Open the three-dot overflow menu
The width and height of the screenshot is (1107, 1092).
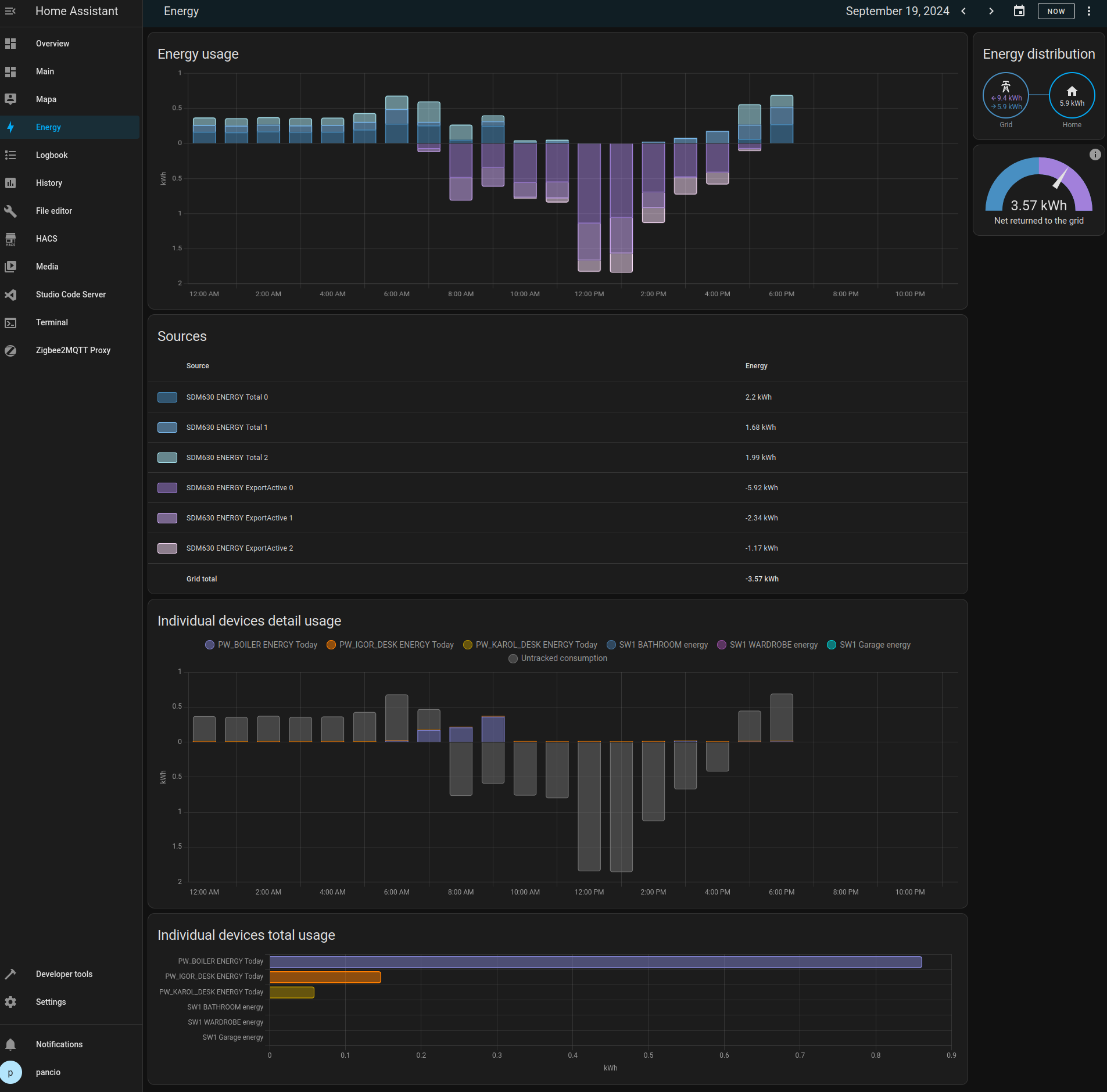coord(1089,11)
